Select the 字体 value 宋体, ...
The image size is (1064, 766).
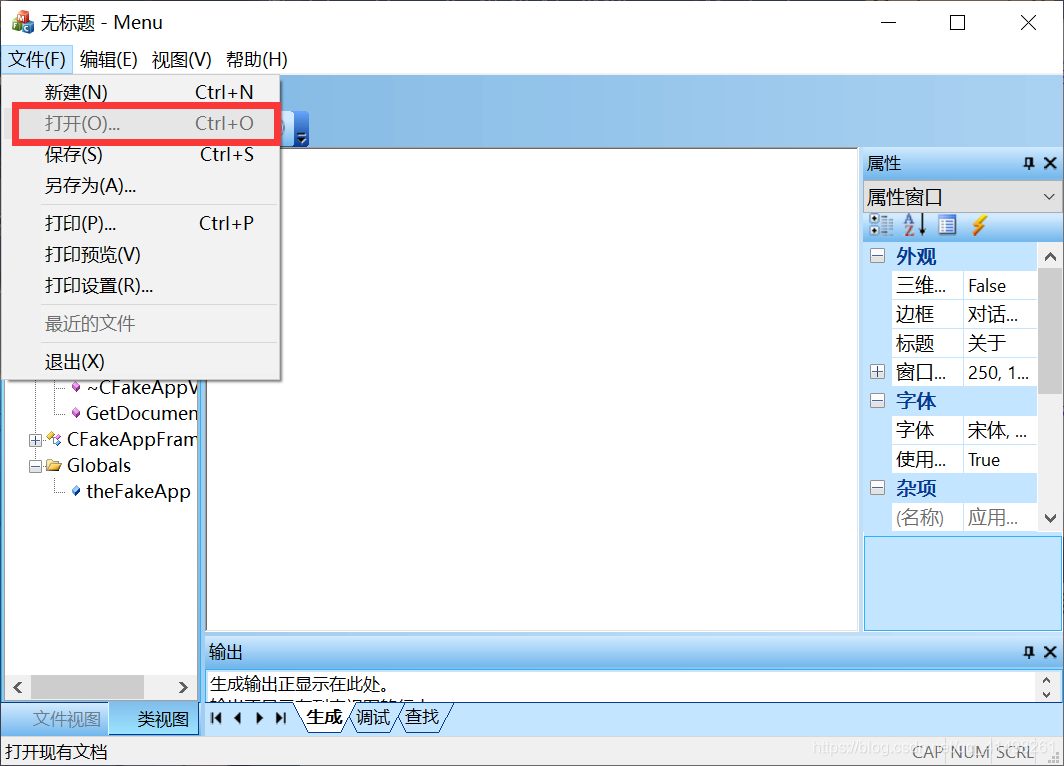[x=1000, y=430]
